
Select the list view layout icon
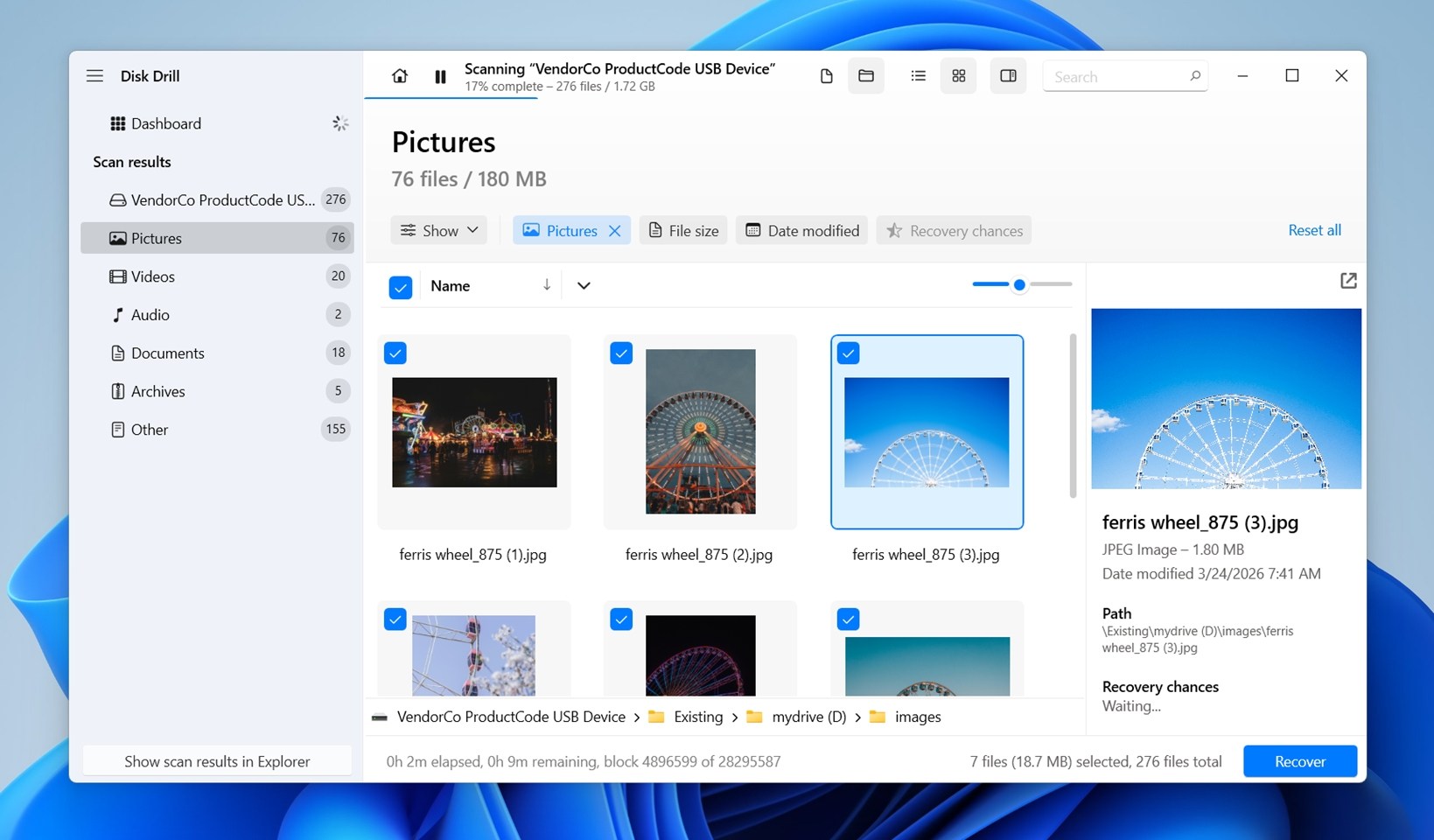coord(918,76)
